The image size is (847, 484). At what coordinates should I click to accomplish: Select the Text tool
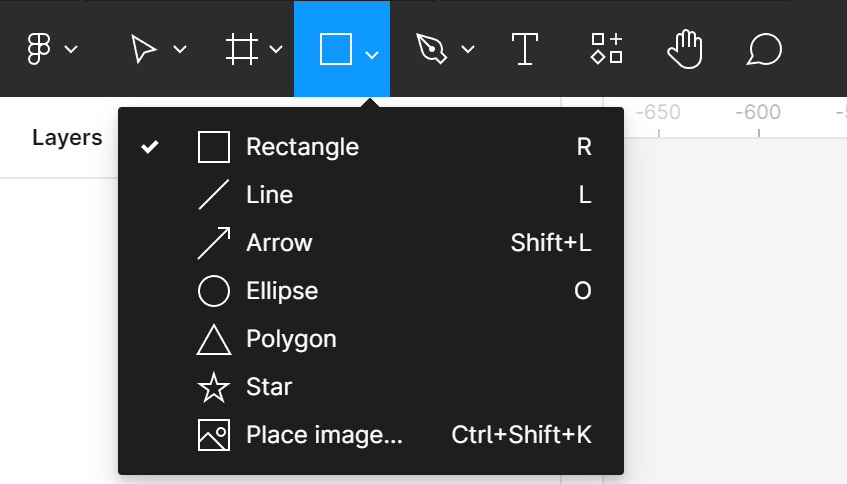pos(525,49)
